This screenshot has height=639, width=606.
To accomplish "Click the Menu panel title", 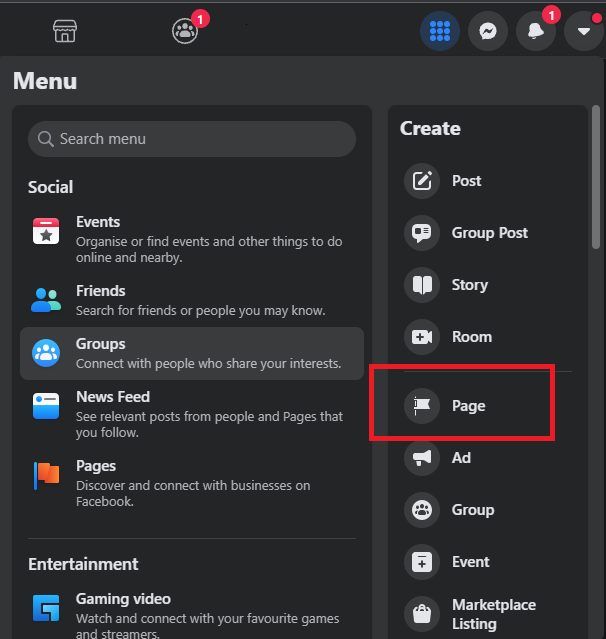I will pyautogui.click(x=45, y=81).
